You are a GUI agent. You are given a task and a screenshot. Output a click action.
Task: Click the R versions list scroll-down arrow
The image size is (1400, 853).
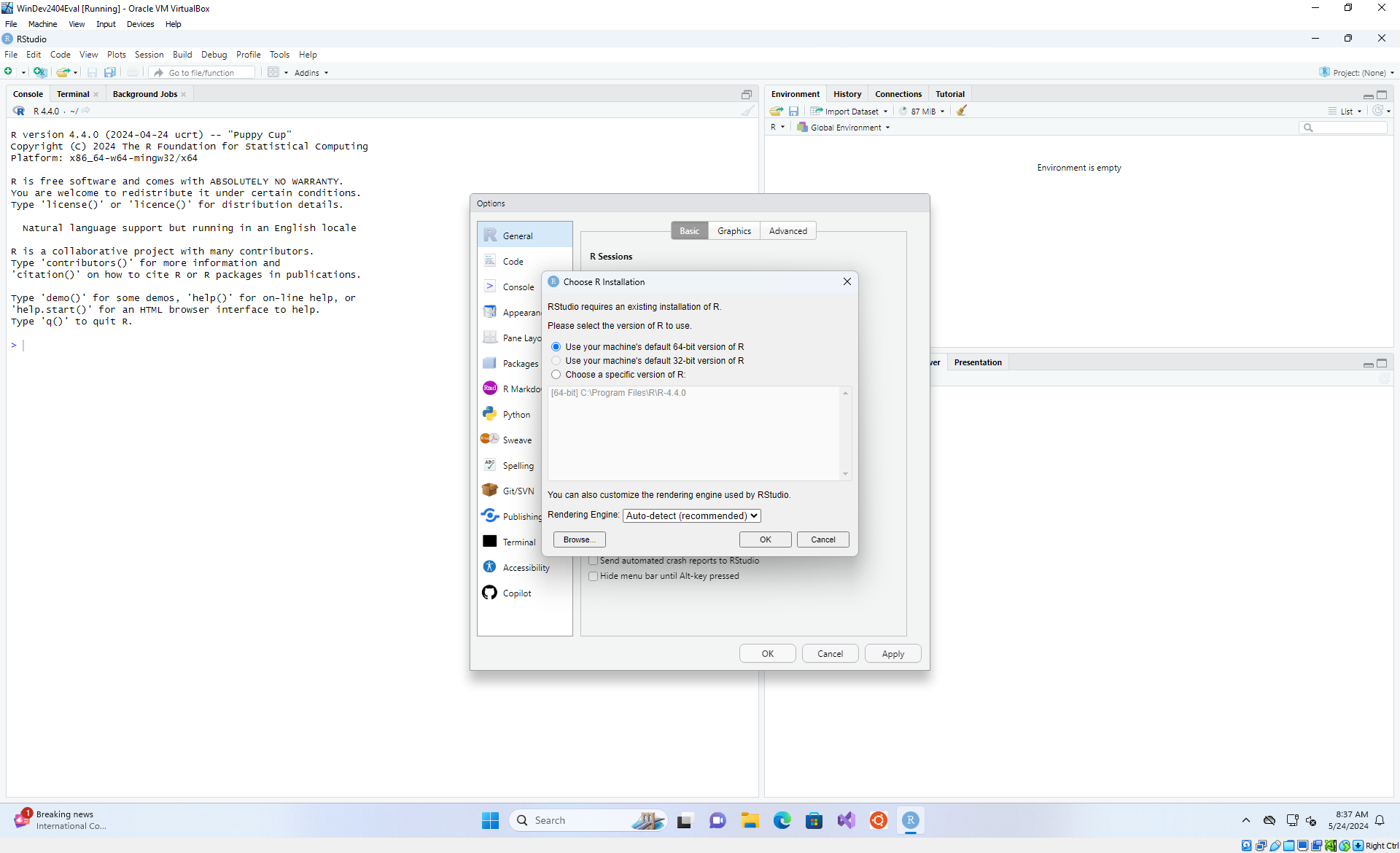(845, 475)
